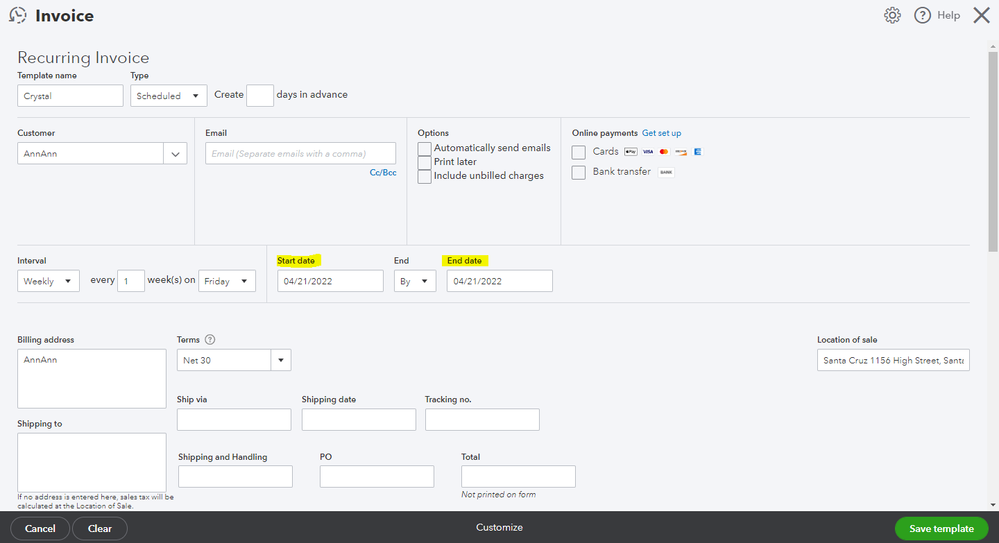
Task: Open the Type Scheduled dropdown
Action: click(168, 96)
